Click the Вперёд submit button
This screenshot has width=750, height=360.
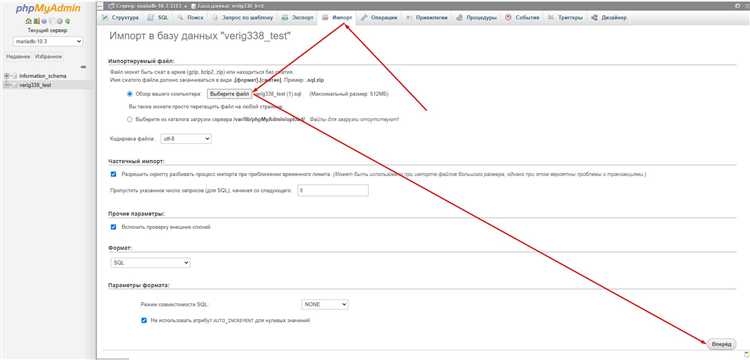pos(721,344)
